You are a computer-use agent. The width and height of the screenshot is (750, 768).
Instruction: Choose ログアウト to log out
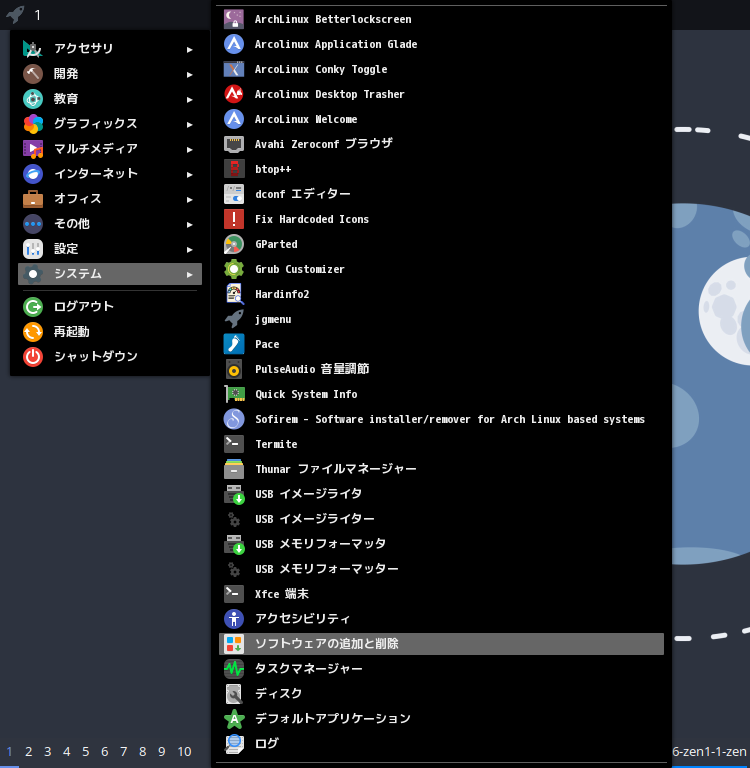pyautogui.click(x=110, y=307)
